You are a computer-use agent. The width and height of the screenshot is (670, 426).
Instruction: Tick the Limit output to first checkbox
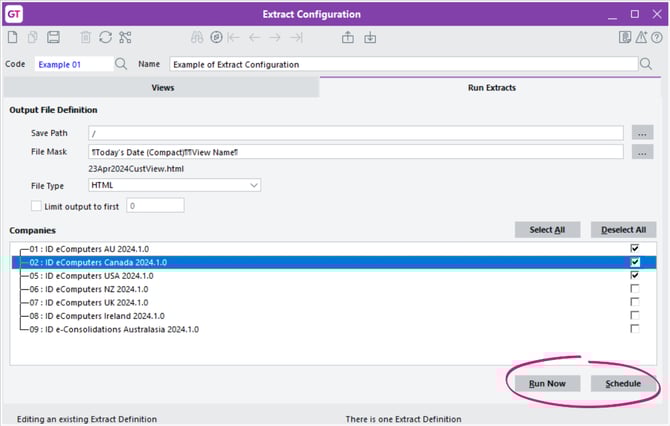[x=37, y=205]
